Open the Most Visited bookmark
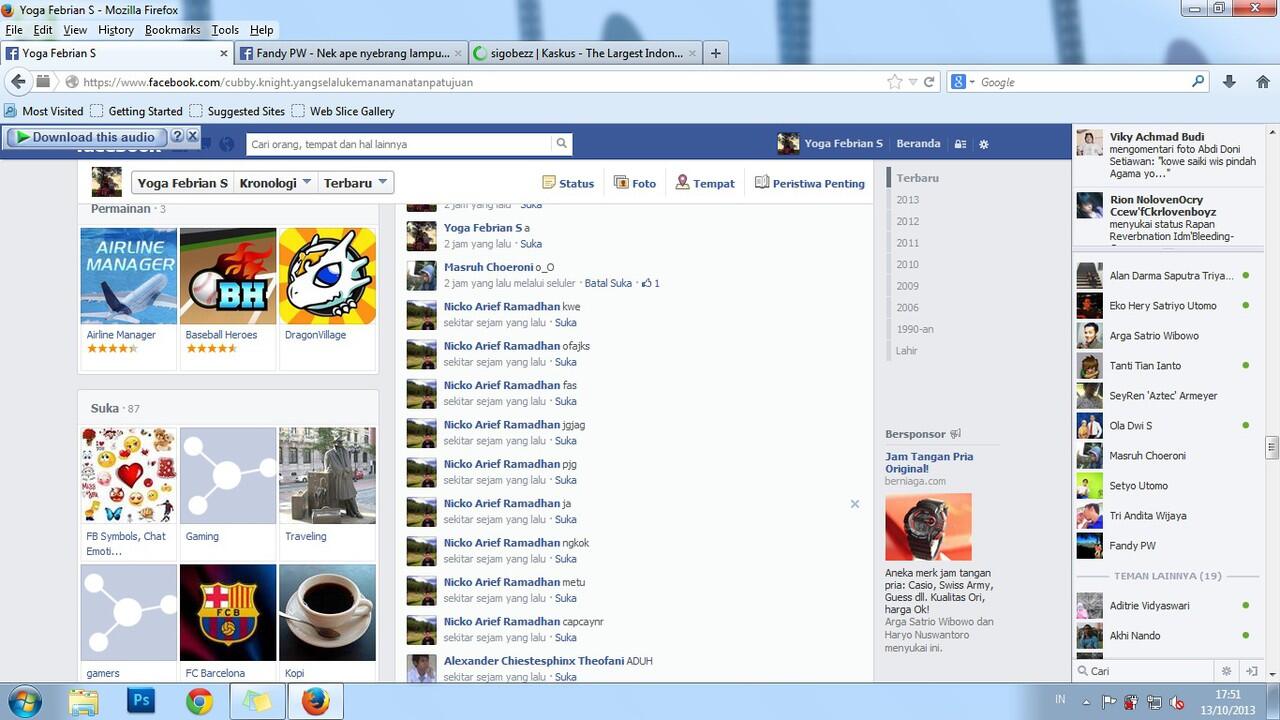 (44, 111)
